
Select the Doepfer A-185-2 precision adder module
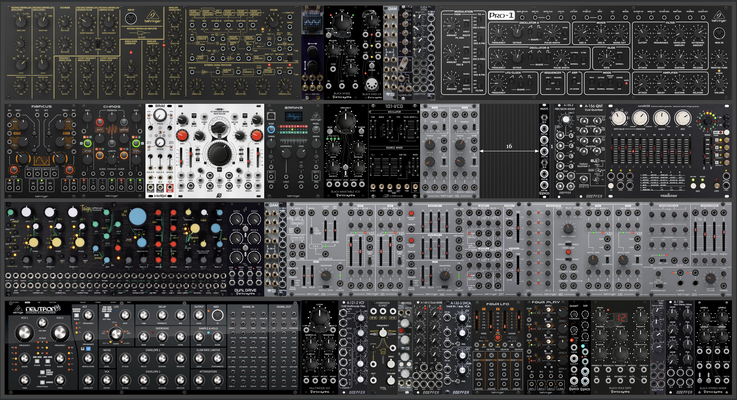(565, 150)
